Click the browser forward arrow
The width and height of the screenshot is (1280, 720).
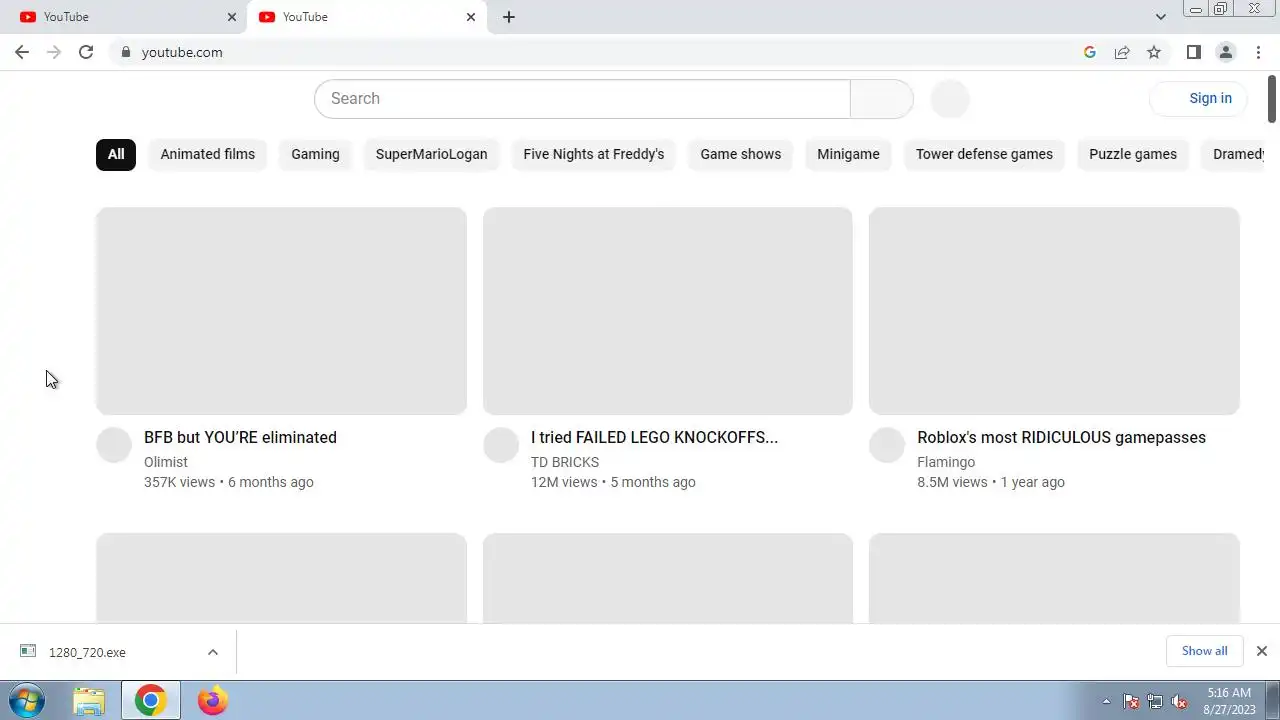(54, 52)
